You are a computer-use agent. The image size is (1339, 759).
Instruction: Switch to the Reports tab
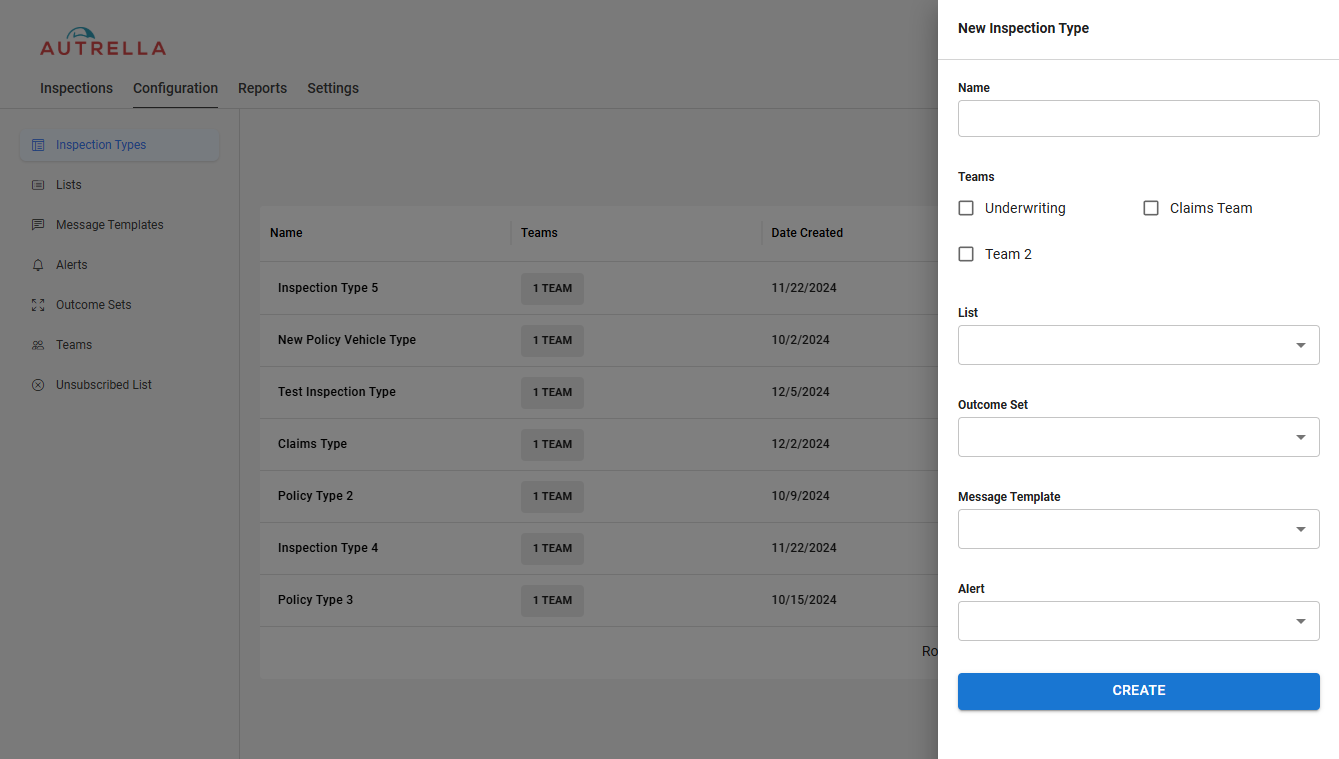click(262, 88)
